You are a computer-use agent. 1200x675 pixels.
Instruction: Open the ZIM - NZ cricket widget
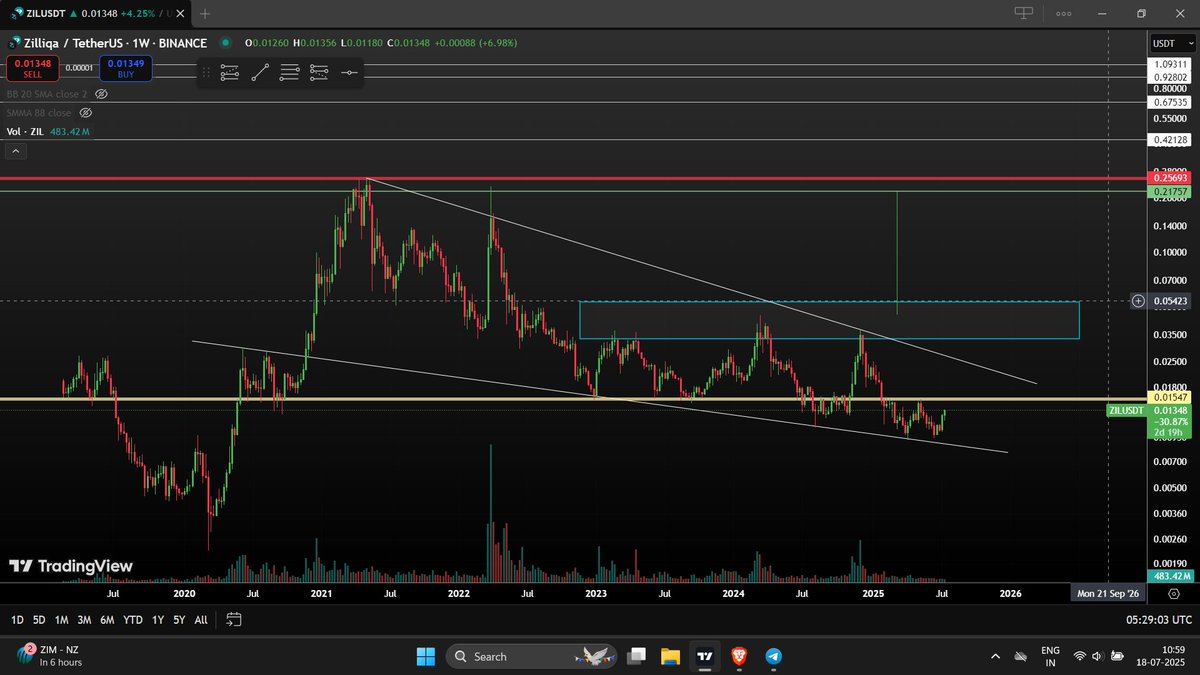point(51,656)
